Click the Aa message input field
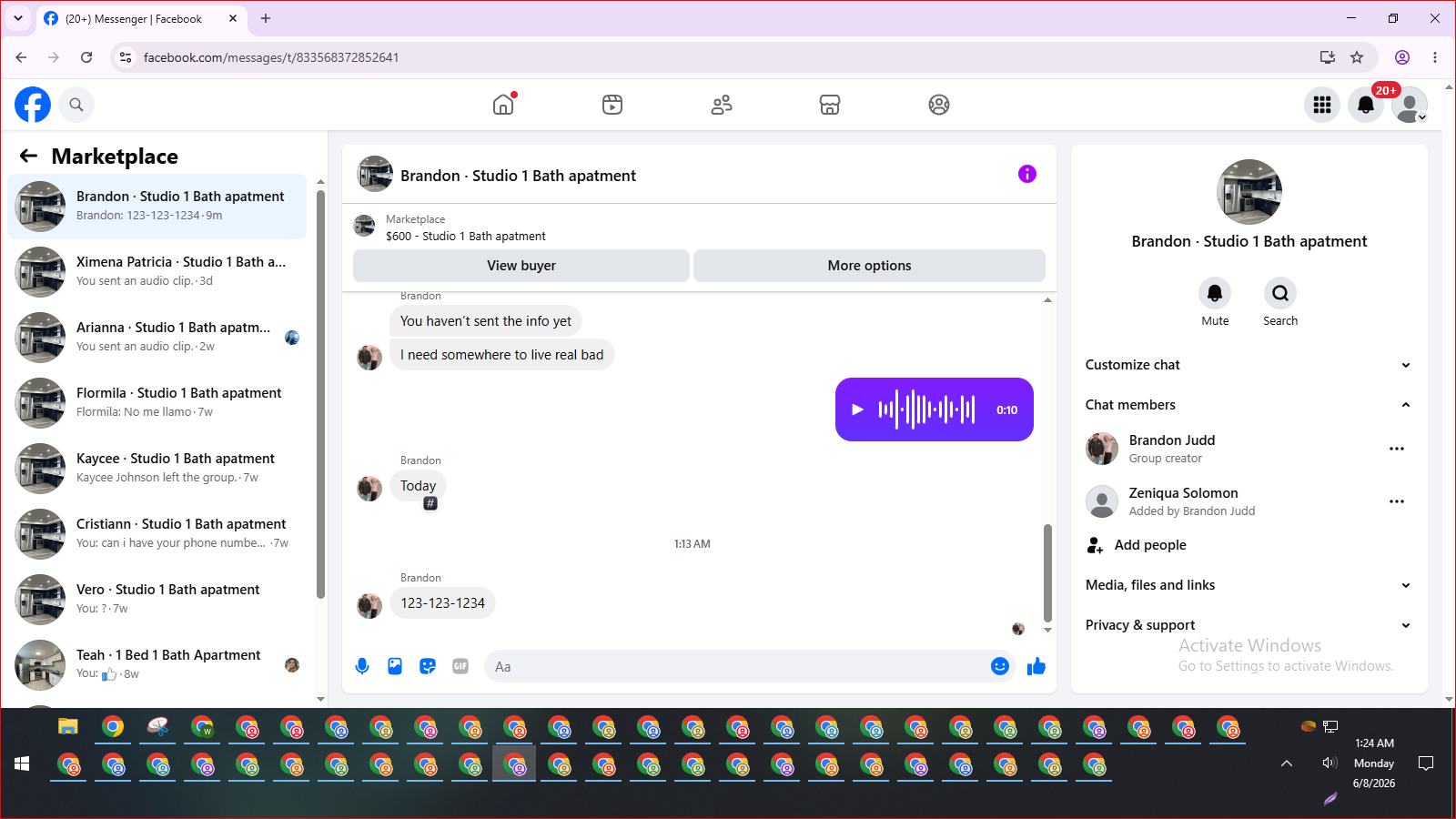The image size is (1456, 819). (737, 666)
